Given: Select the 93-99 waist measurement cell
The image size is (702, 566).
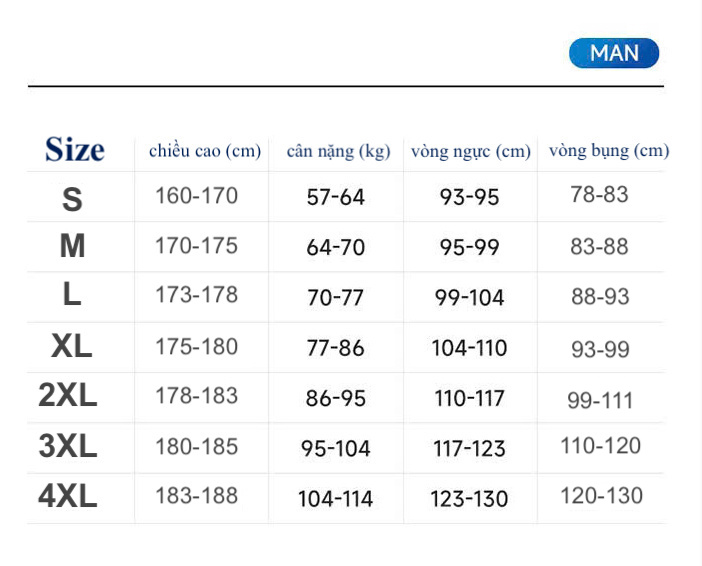Looking at the screenshot, I should pyautogui.click(x=600, y=347).
